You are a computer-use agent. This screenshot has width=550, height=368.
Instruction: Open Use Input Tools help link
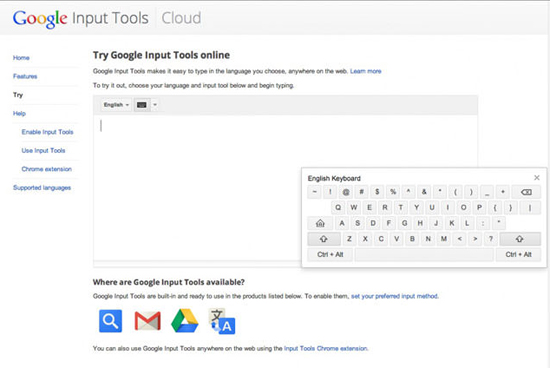[43, 151]
